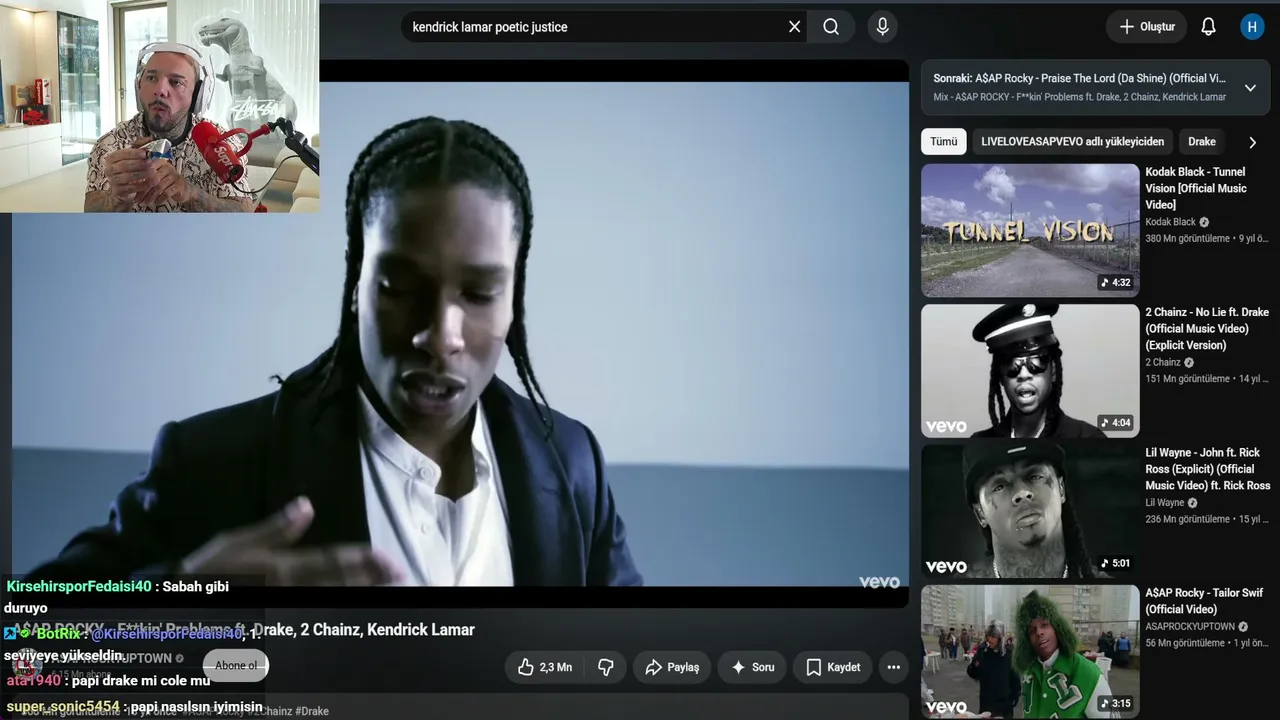This screenshot has height=720, width=1280.
Task: Open Kodak Black Tunnel Vision thumbnail
Action: (1030, 231)
